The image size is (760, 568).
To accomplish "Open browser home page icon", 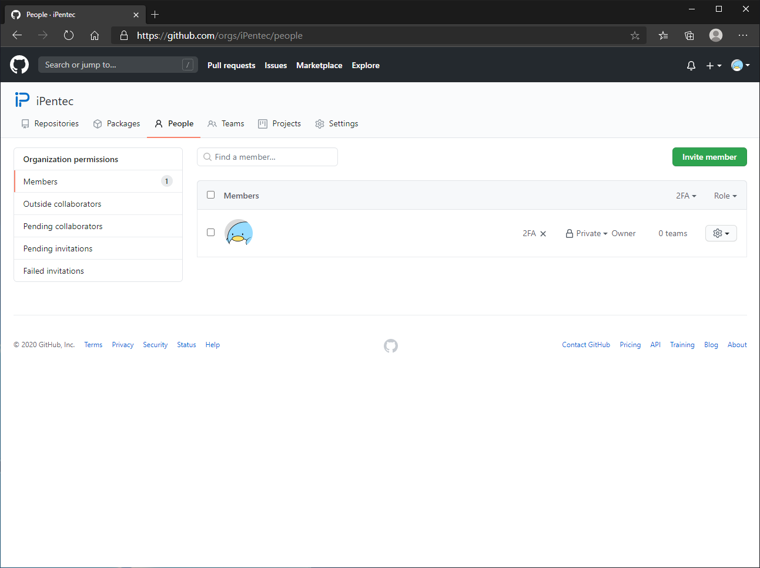I will click(x=95, y=35).
